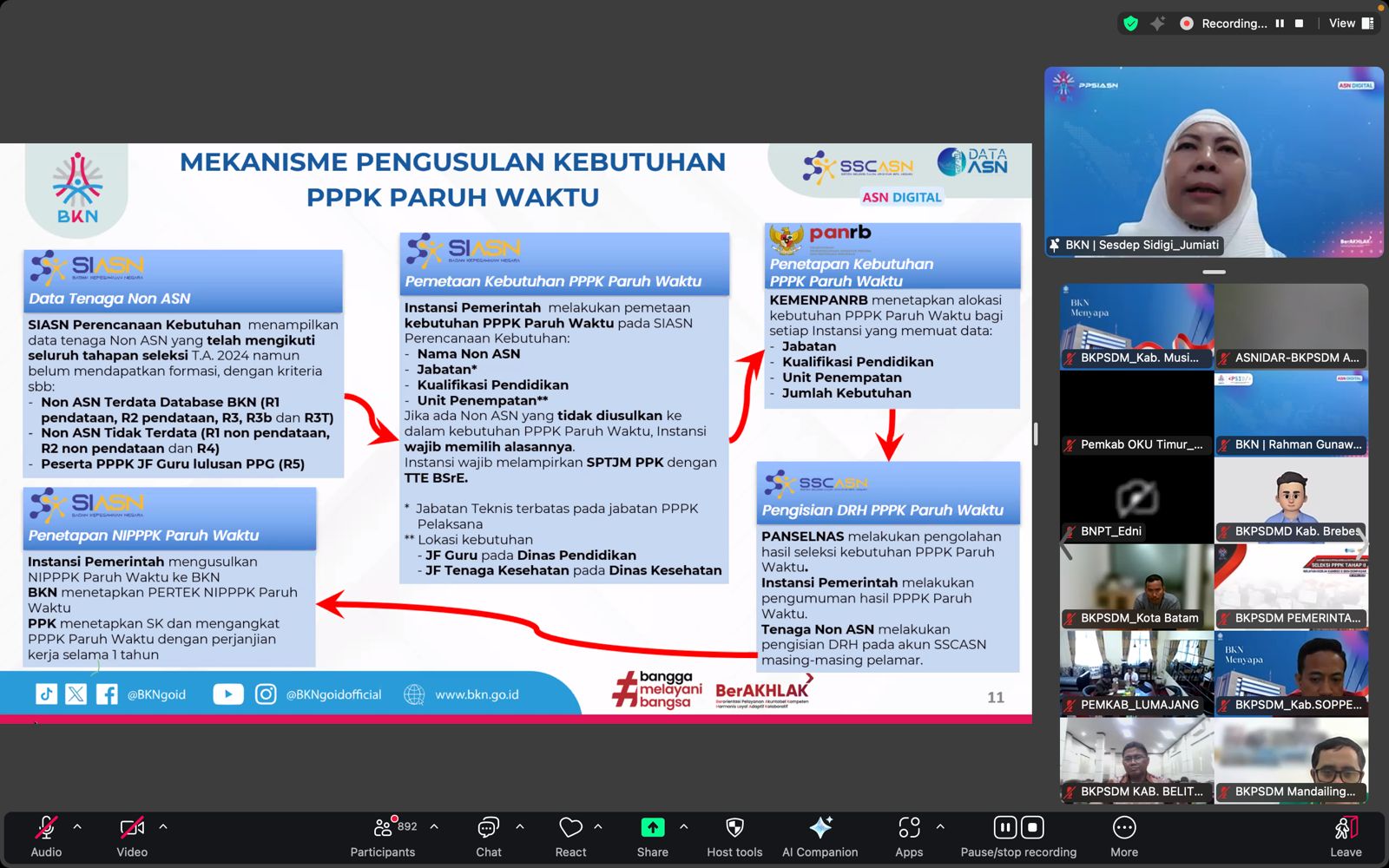Click pinned icon on speaker name label
Screen dimensions: 1389x868
pyautogui.click(x=1055, y=245)
